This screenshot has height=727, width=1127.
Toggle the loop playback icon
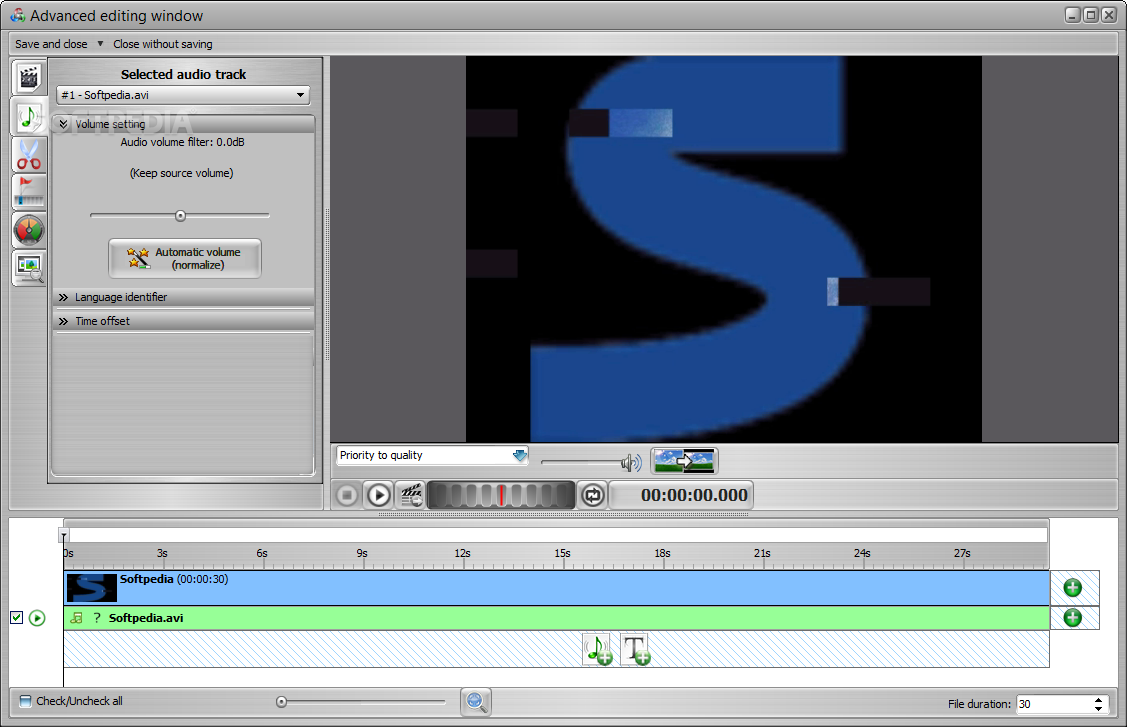click(593, 495)
